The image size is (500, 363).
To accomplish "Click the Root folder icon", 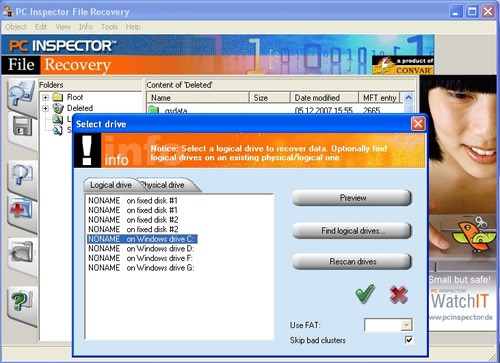I will [58, 97].
